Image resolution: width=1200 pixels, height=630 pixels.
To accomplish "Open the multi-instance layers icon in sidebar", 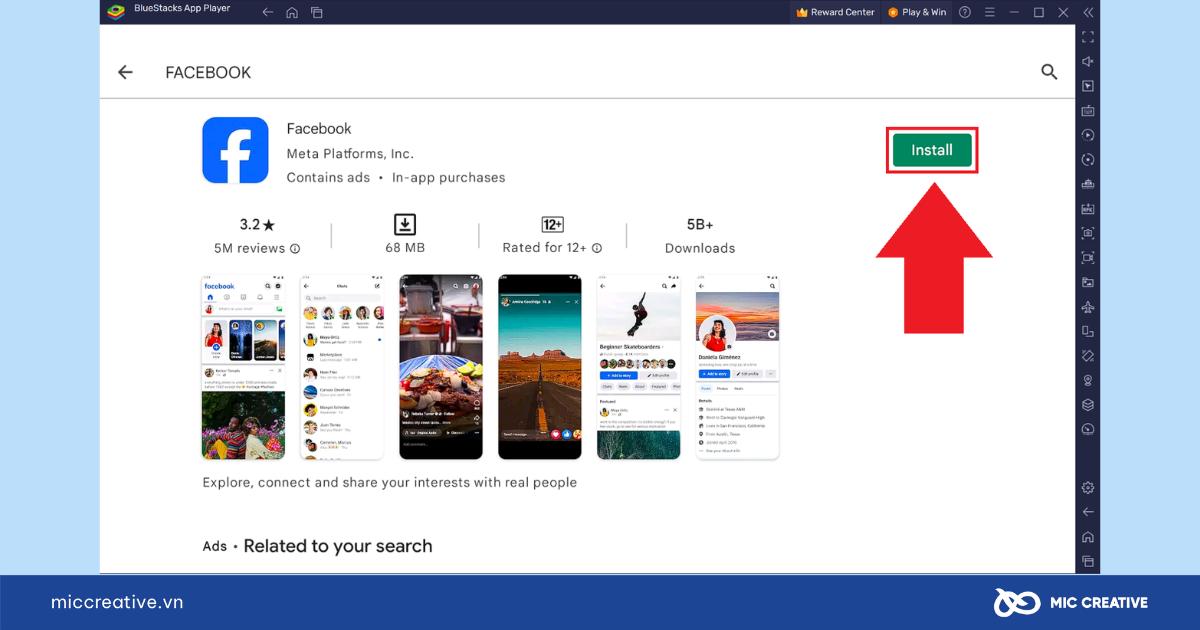I will click(x=1088, y=404).
